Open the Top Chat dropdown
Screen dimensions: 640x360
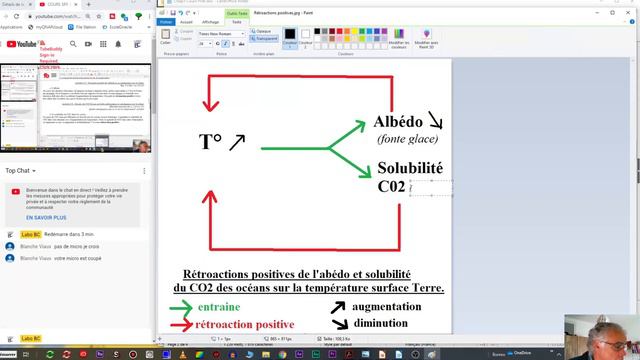click(x=21, y=171)
